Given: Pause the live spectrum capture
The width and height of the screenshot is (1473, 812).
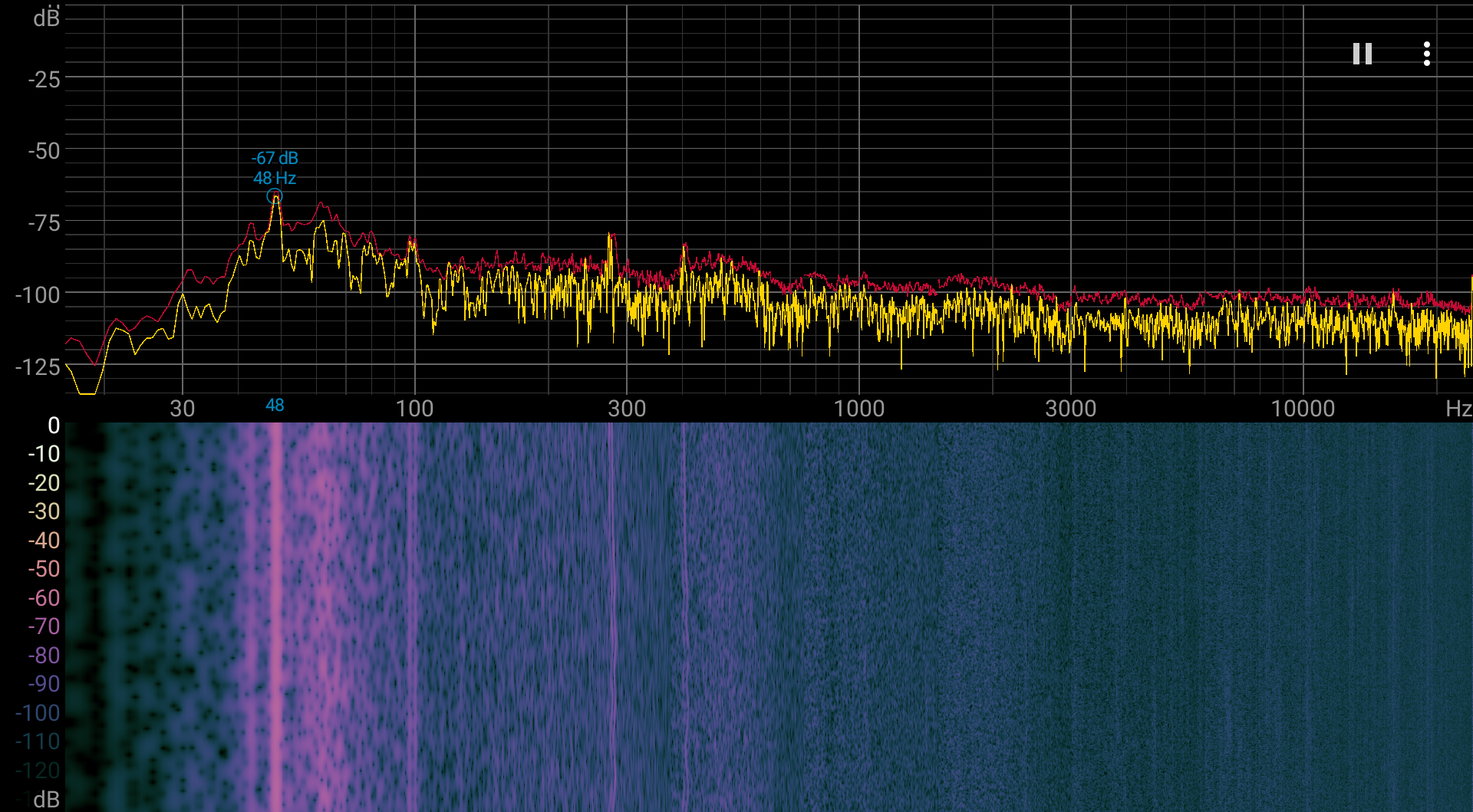Looking at the screenshot, I should tap(1363, 54).
